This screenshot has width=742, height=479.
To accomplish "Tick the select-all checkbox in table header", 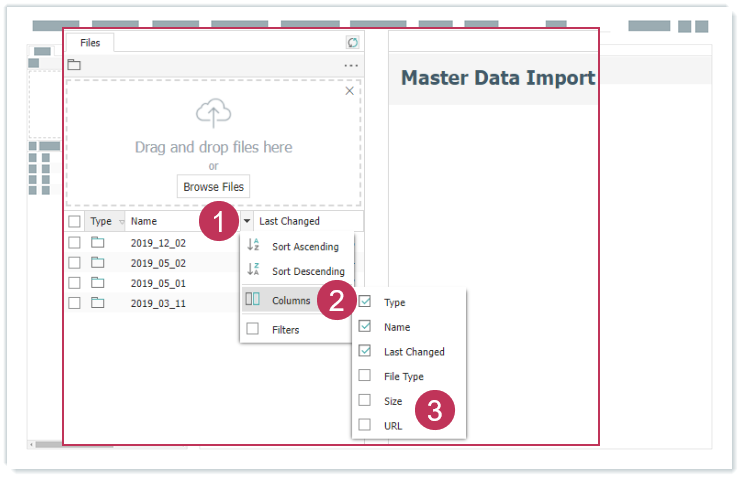I will 74,221.
